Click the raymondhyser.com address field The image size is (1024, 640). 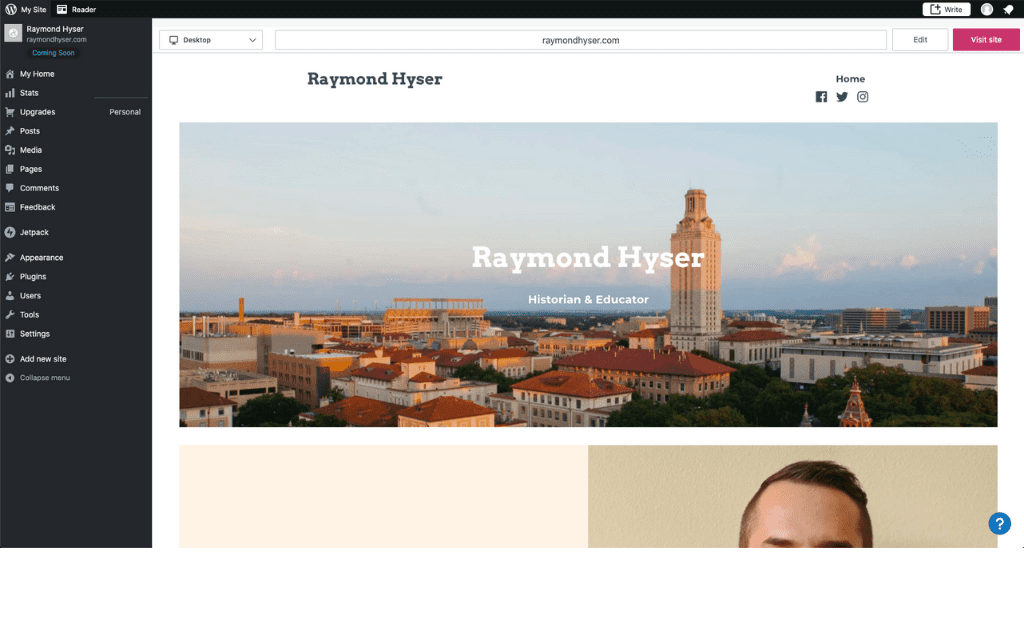[581, 40]
